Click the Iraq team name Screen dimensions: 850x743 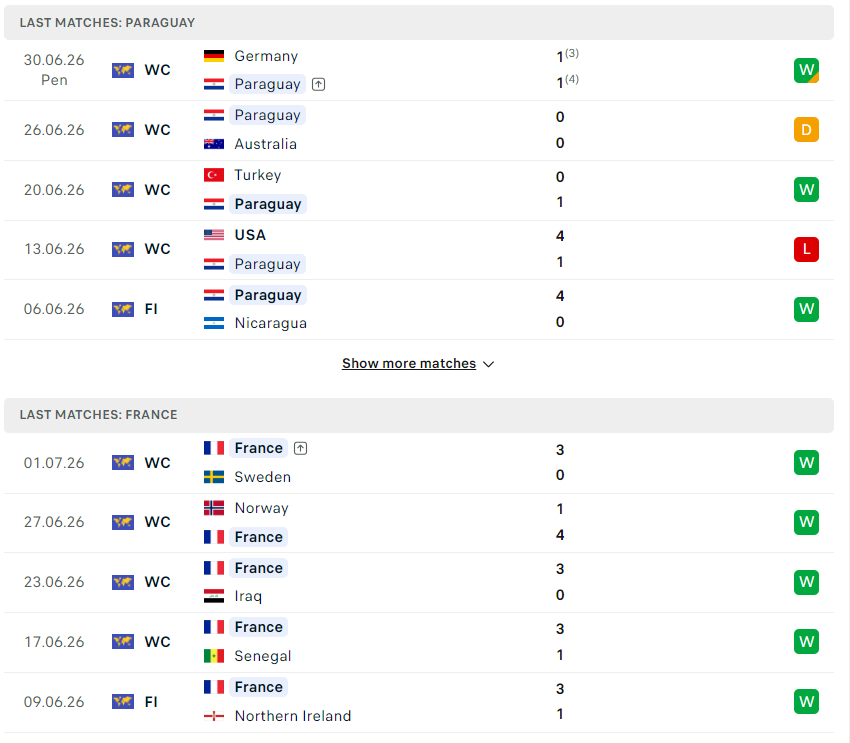tap(248, 597)
